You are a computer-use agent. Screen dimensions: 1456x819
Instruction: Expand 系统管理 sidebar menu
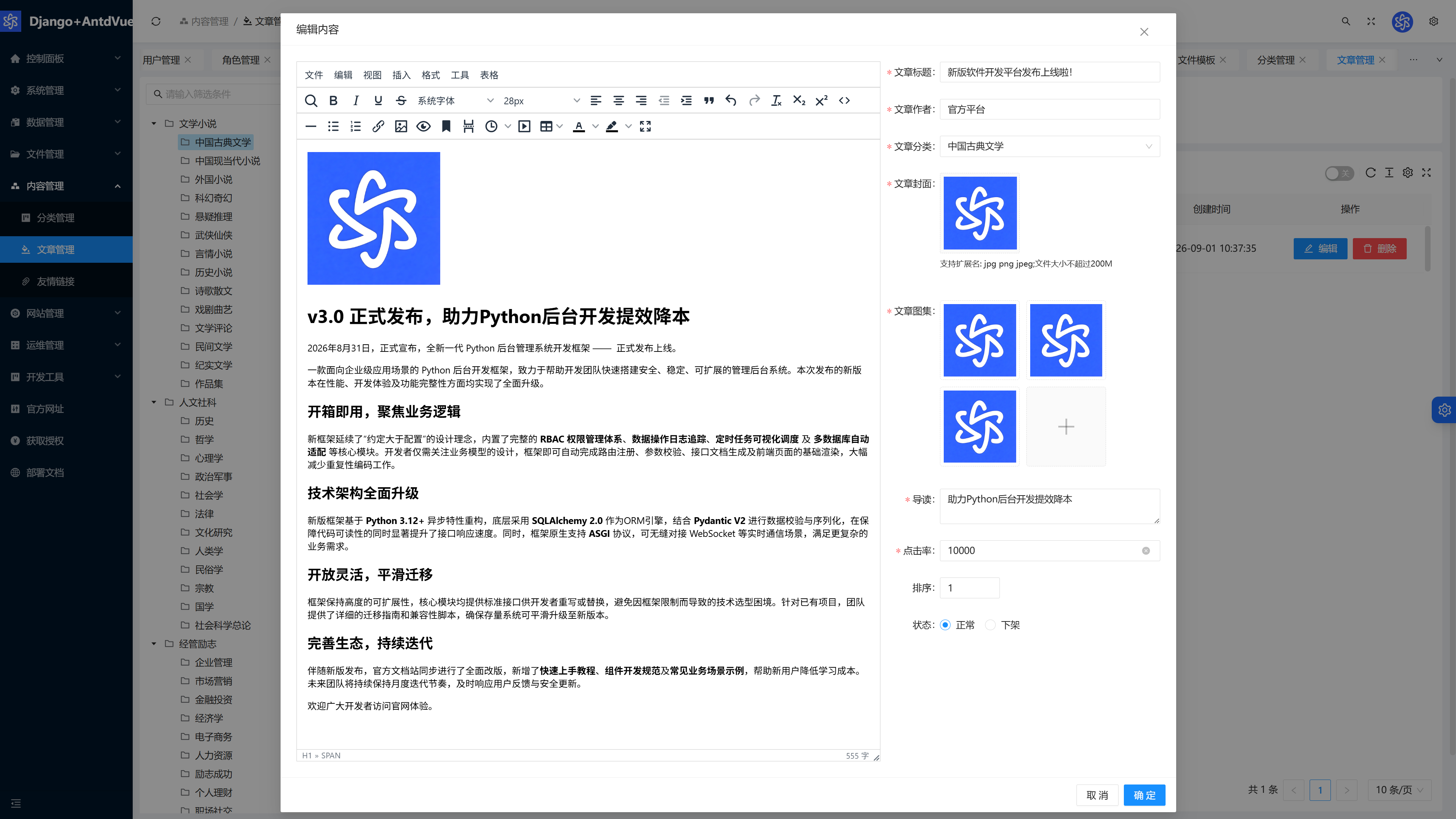pos(66,91)
